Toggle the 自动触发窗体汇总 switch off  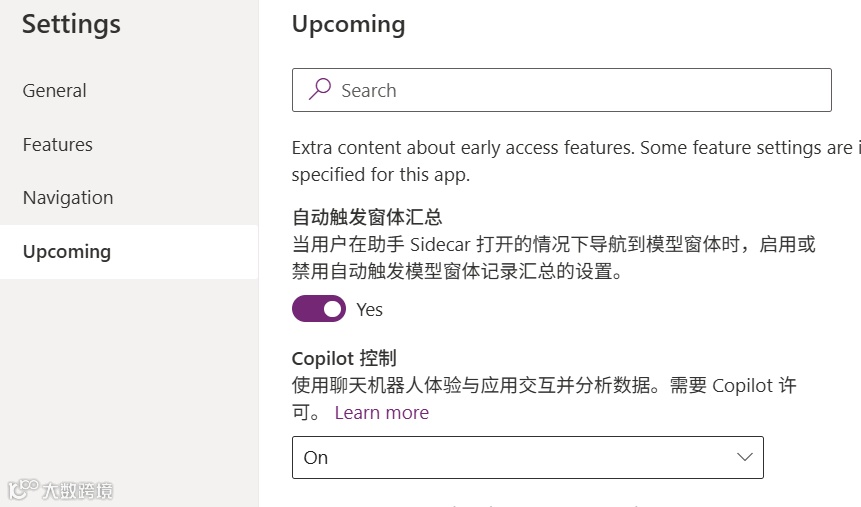coord(319,309)
